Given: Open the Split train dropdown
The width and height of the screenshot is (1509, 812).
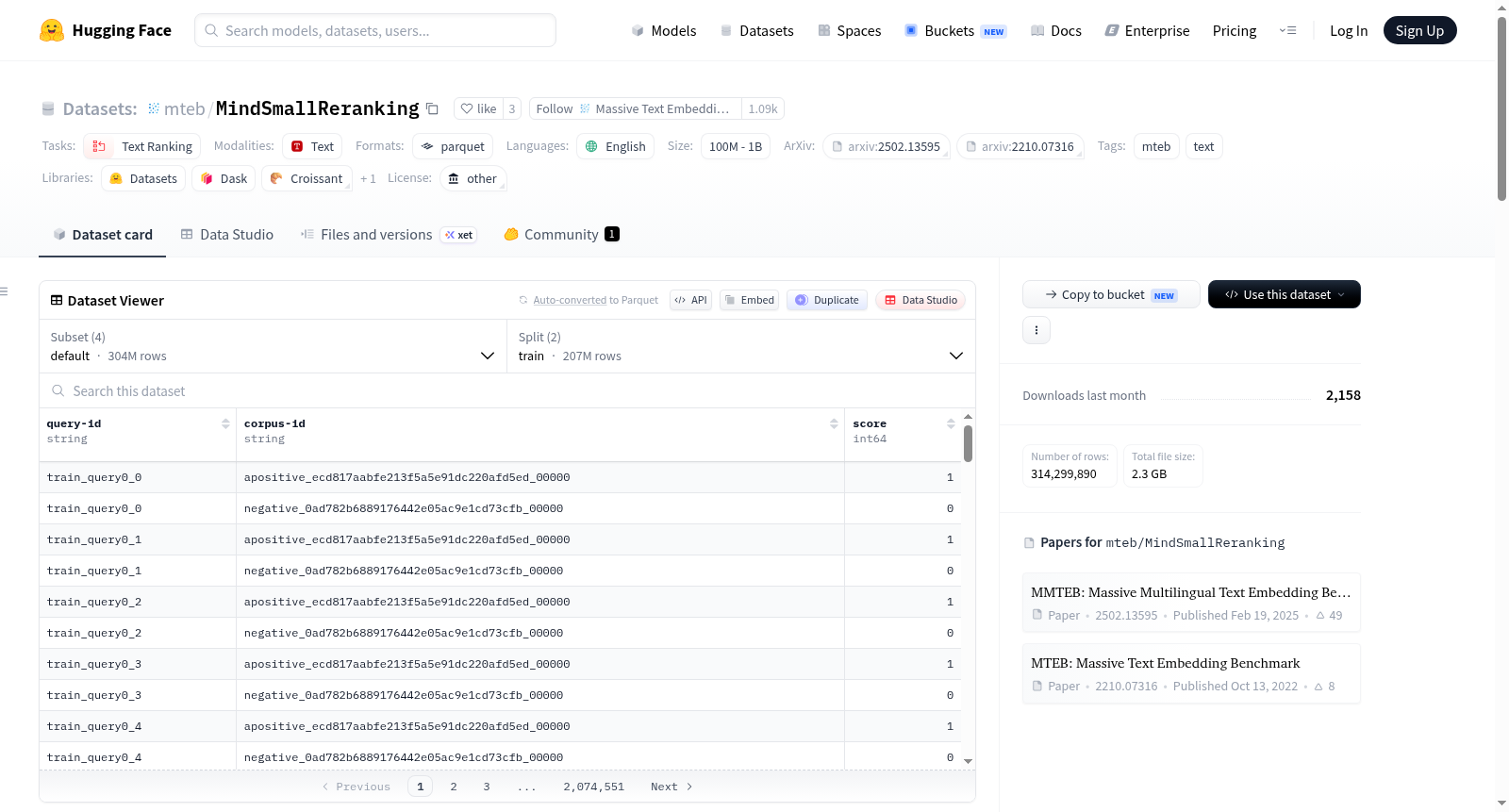Looking at the screenshot, I should (x=741, y=346).
